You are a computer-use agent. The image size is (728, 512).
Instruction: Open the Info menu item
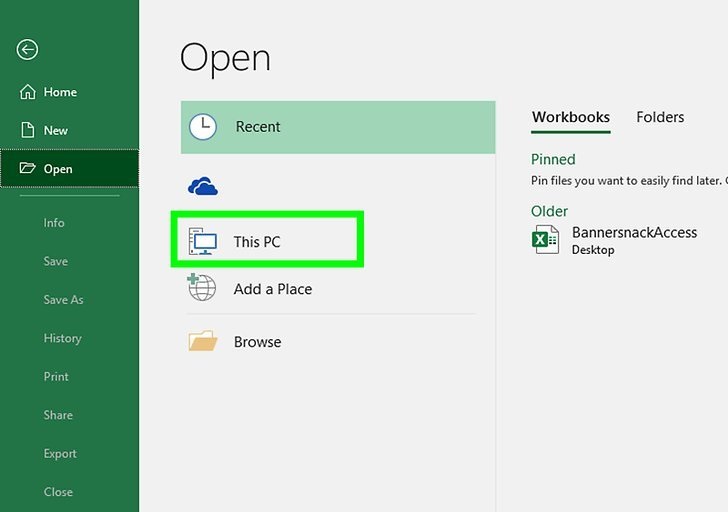point(54,223)
